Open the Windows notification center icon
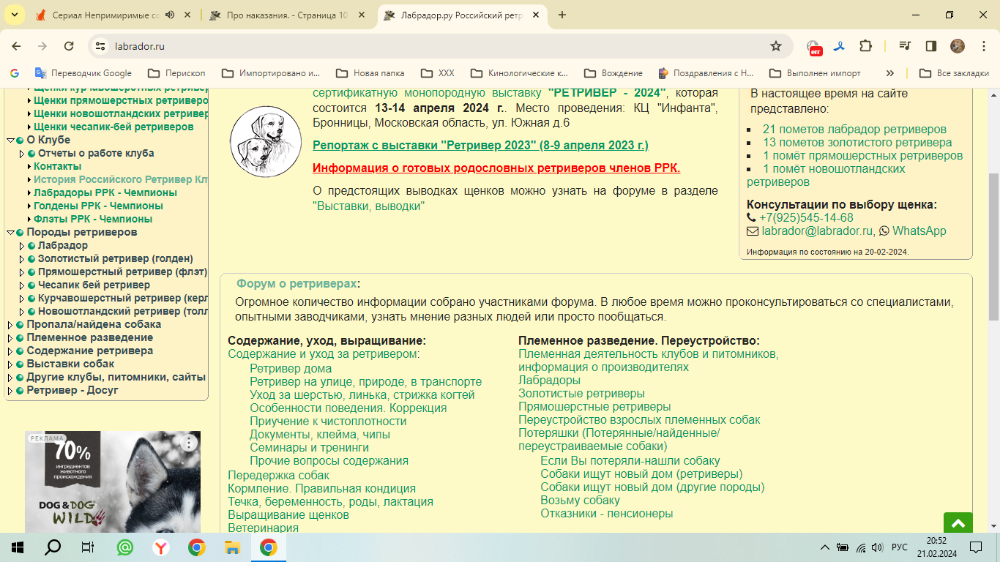The image size is (1000, 562). 976,547
